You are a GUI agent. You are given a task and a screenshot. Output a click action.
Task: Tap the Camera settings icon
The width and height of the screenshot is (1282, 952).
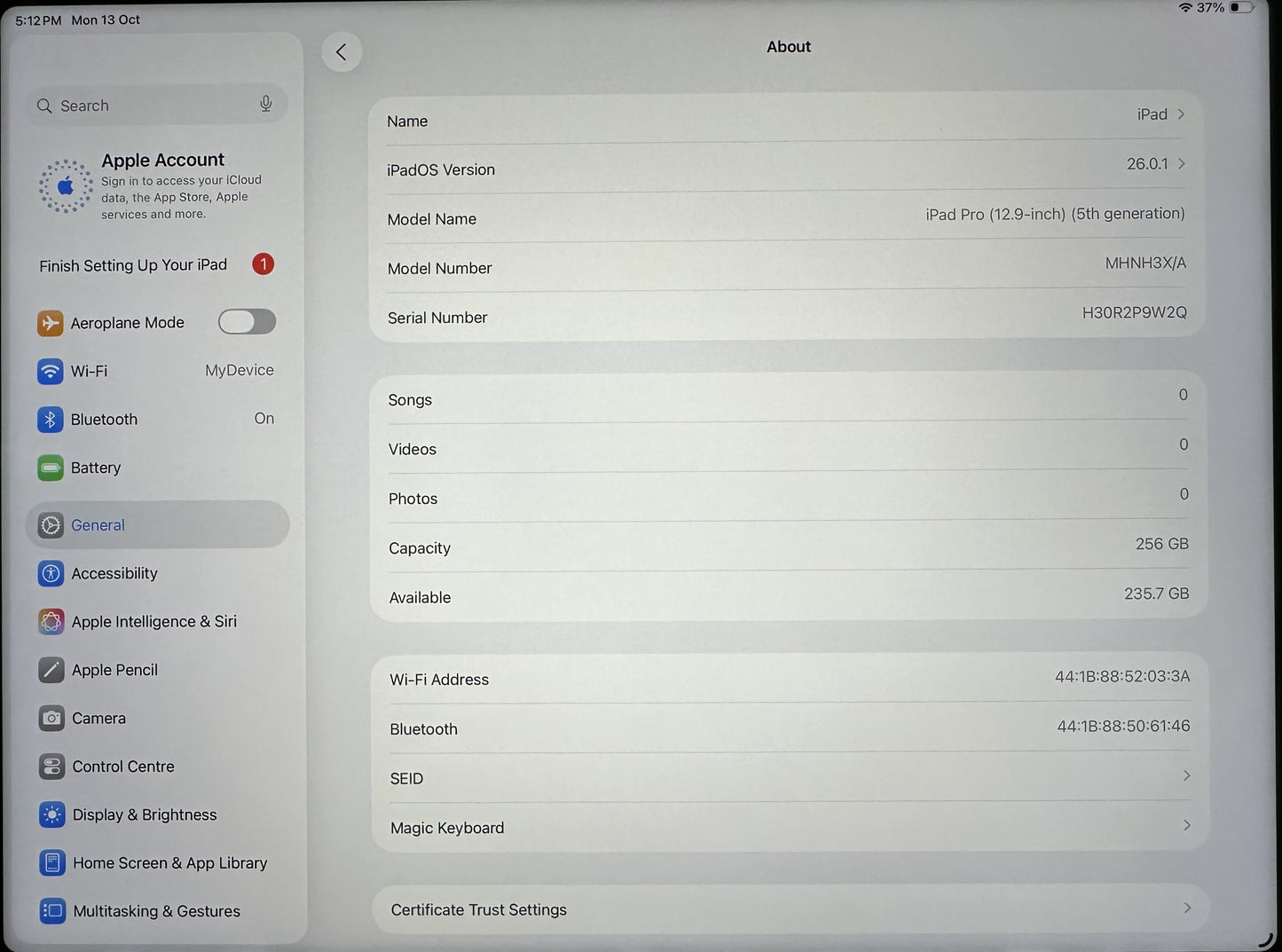pyautogui.click(x=51, y=718)
